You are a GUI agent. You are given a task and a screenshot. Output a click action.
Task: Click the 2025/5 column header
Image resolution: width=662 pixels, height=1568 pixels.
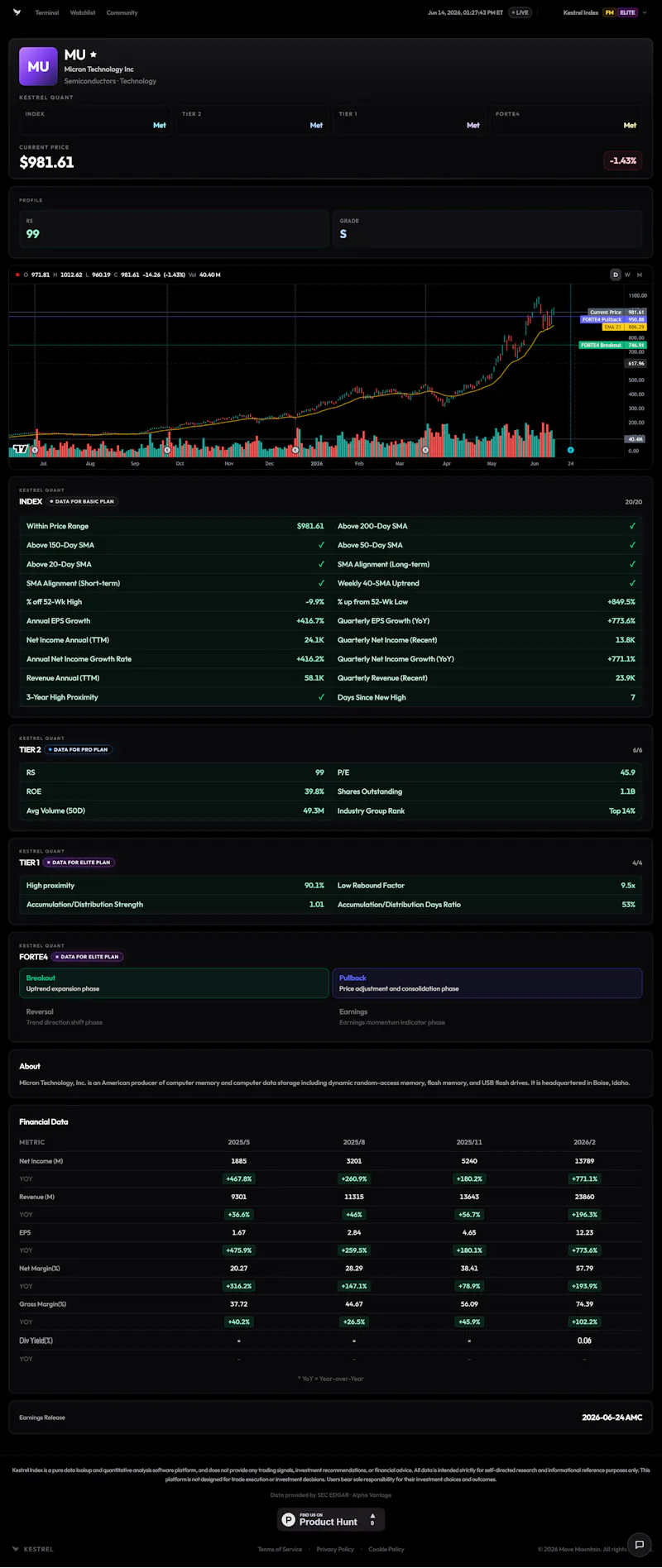pyautogui.click(x=239, y=1142)
